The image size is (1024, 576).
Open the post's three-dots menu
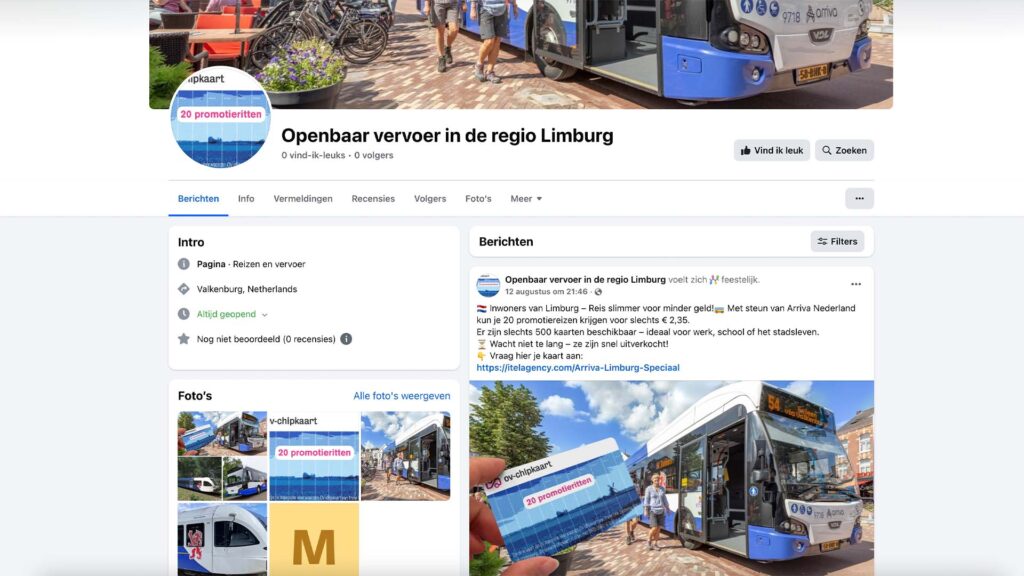click(x=856, y=284)
